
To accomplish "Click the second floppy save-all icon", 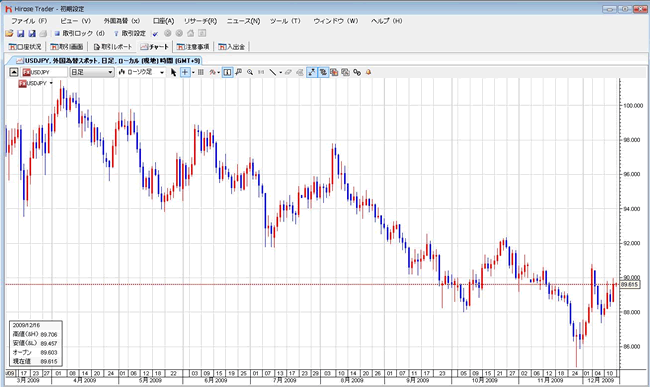I will [x=32, y=33].
